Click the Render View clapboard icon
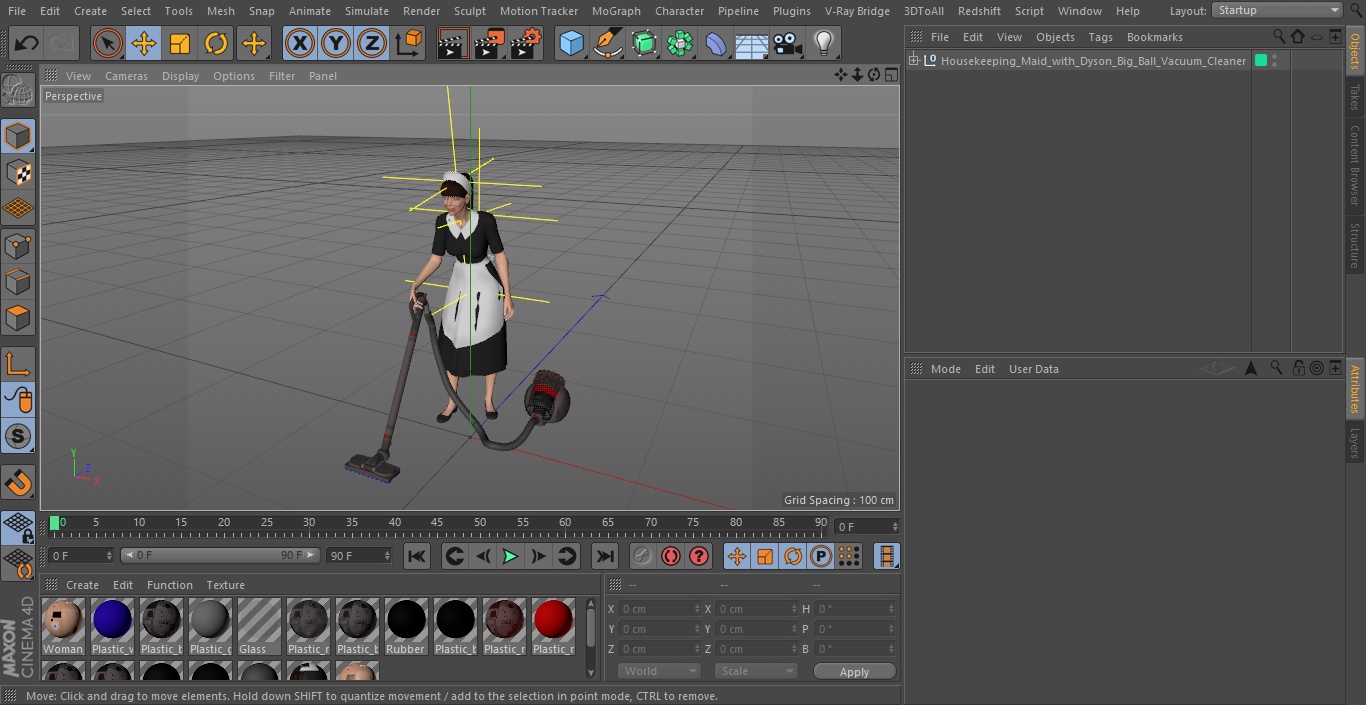This screenshot has width=1366, height=705. point(453,43)
